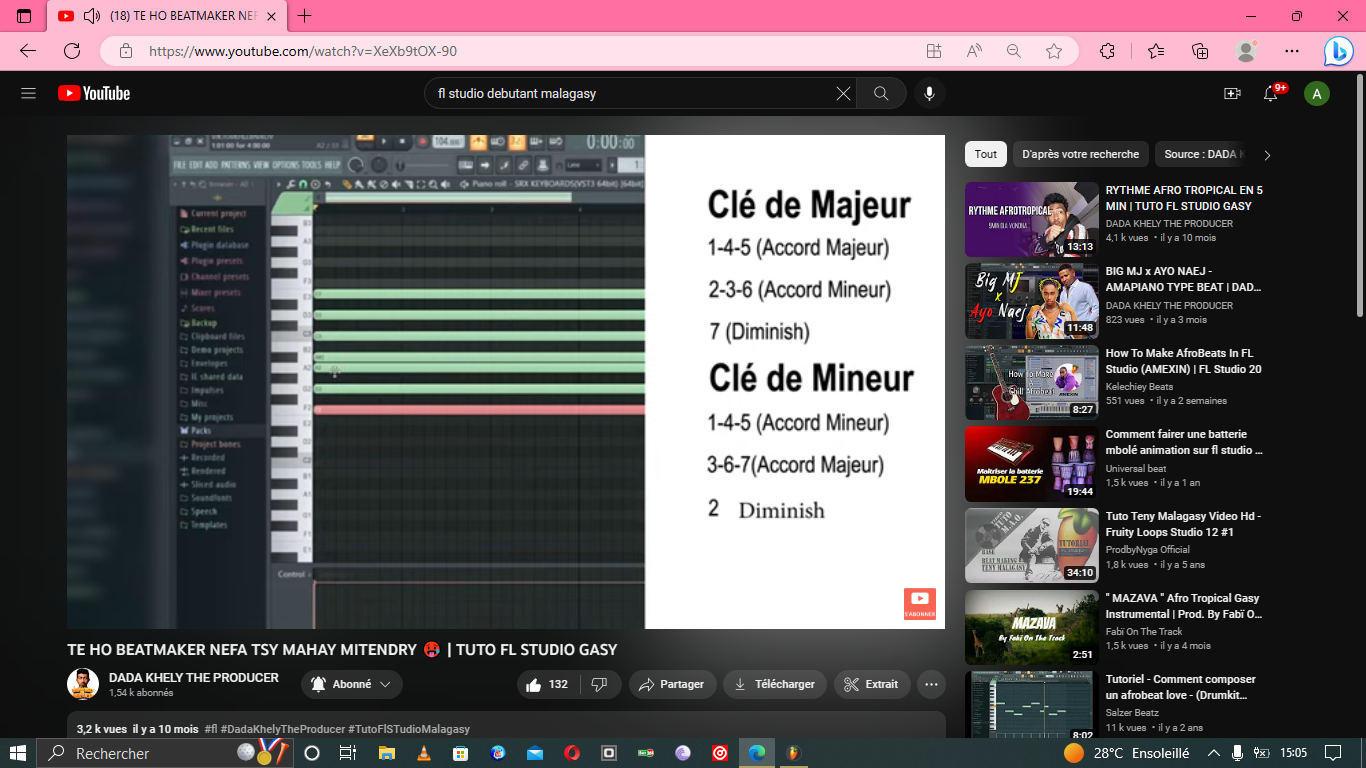This screenshot has width=1366, height=768.
Task: Like the video with thumbs up
Action: click(546, 684)
